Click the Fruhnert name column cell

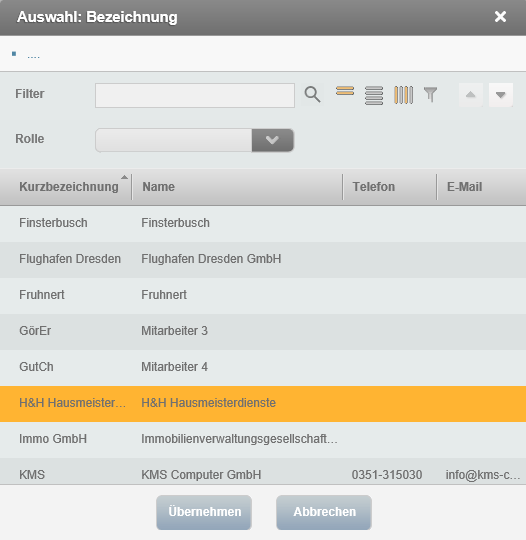(164, 295)
